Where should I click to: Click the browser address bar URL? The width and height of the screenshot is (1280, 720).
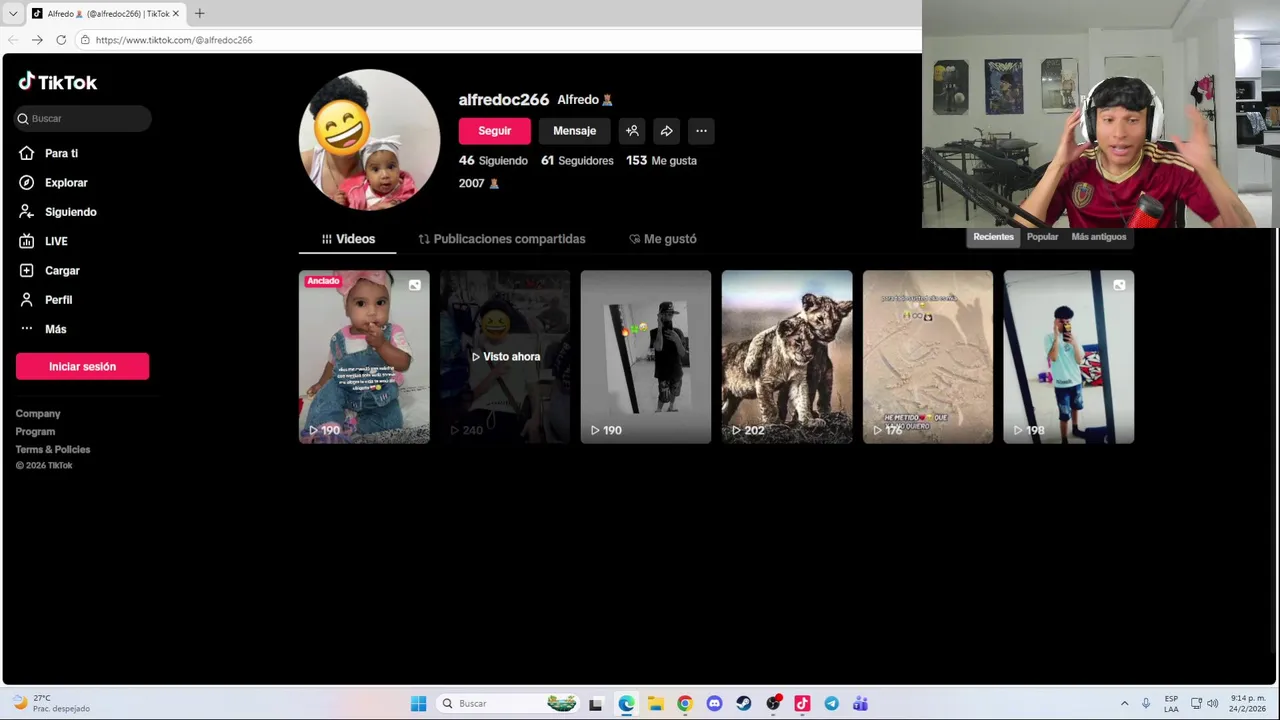[x=174, y=40]
